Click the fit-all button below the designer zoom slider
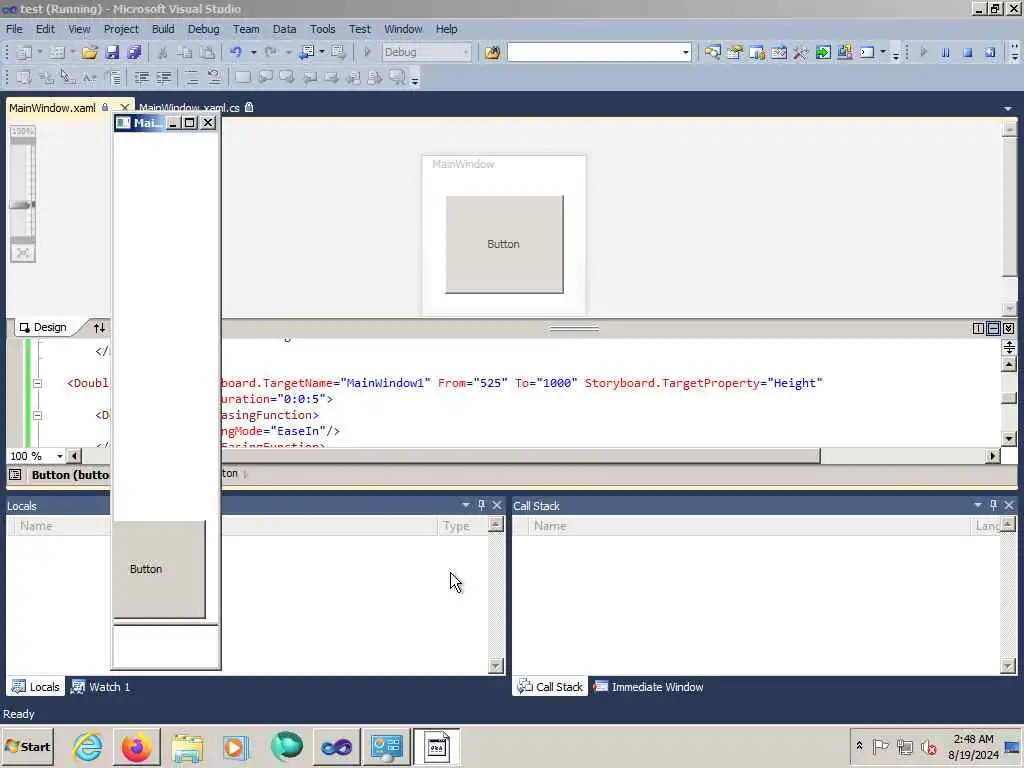This screenshot has width=1024, height=768. pos(23,253)
